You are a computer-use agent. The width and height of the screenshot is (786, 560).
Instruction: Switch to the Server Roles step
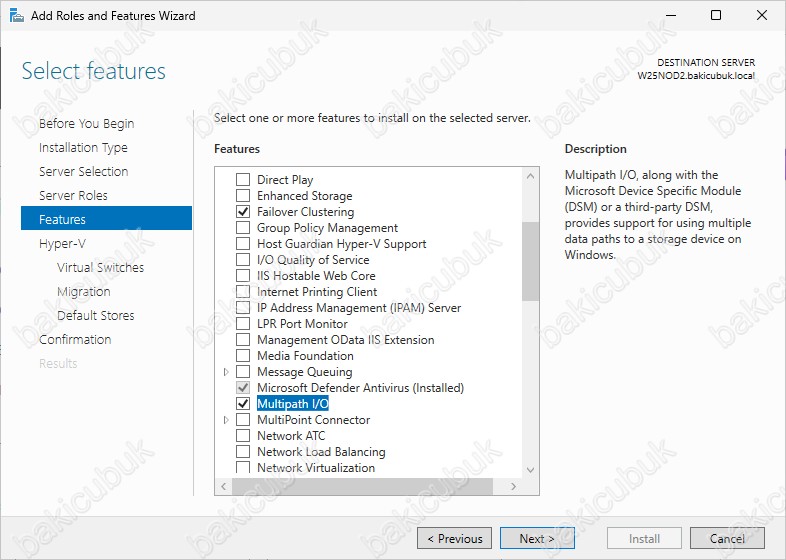(x=73, y=196)
